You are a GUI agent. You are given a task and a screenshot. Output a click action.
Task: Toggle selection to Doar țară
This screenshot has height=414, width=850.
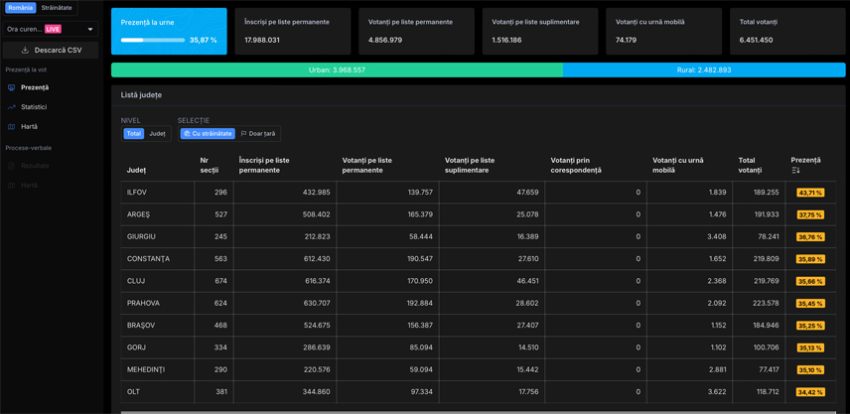tap(260, 133)
